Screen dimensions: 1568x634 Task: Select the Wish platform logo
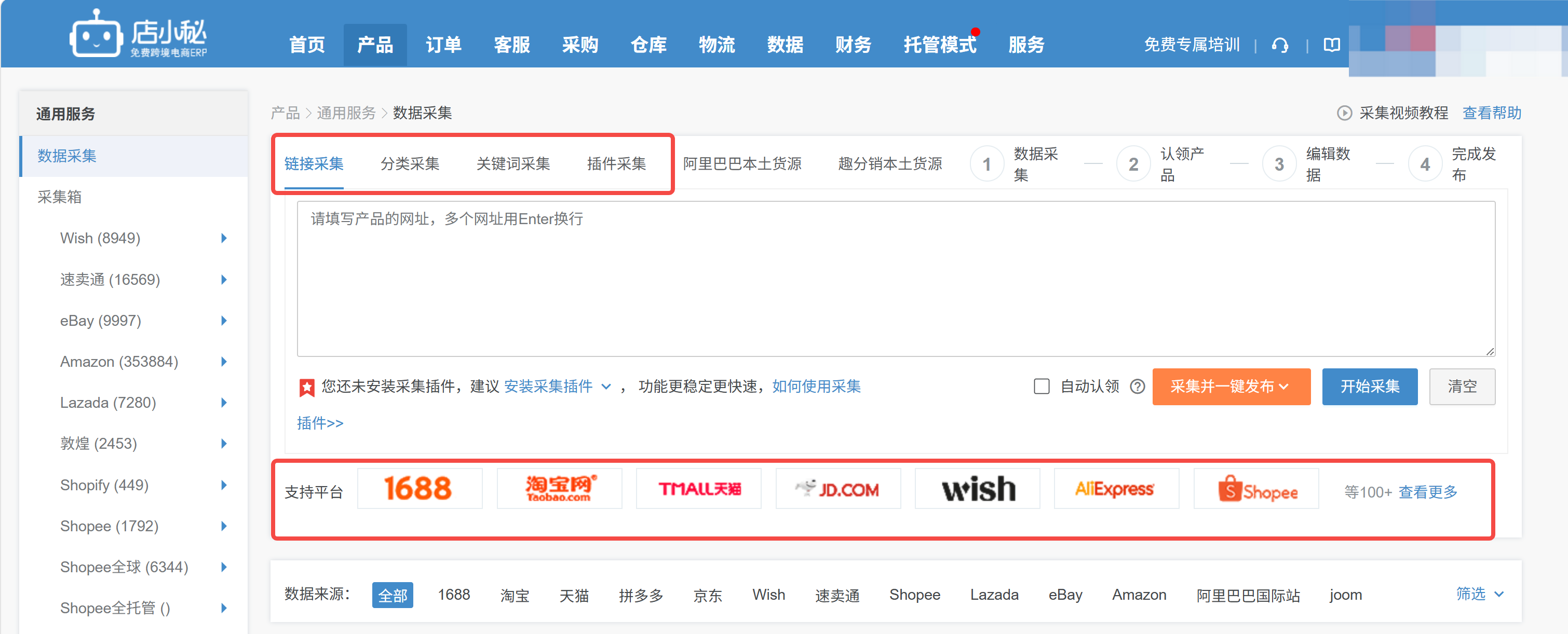point(978,489)
